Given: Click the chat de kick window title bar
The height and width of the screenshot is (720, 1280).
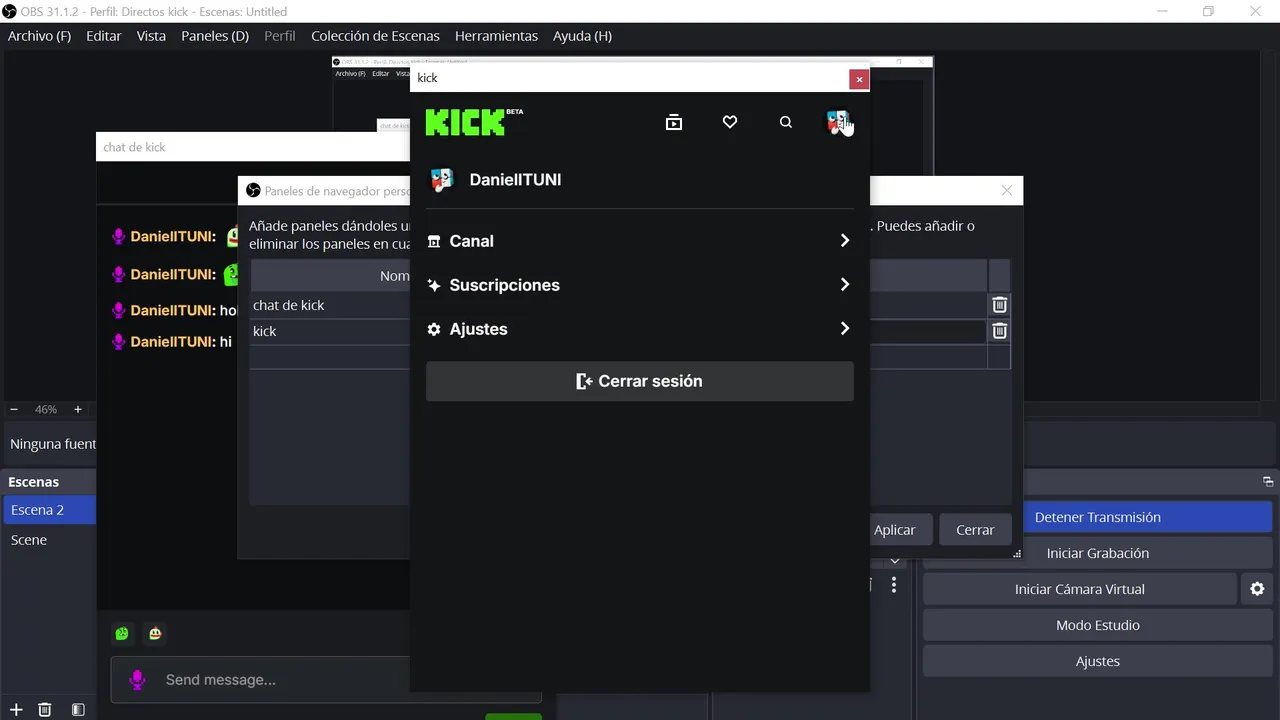Looking at the screenshot, I should pyautogui.click(x=253, y=147).
